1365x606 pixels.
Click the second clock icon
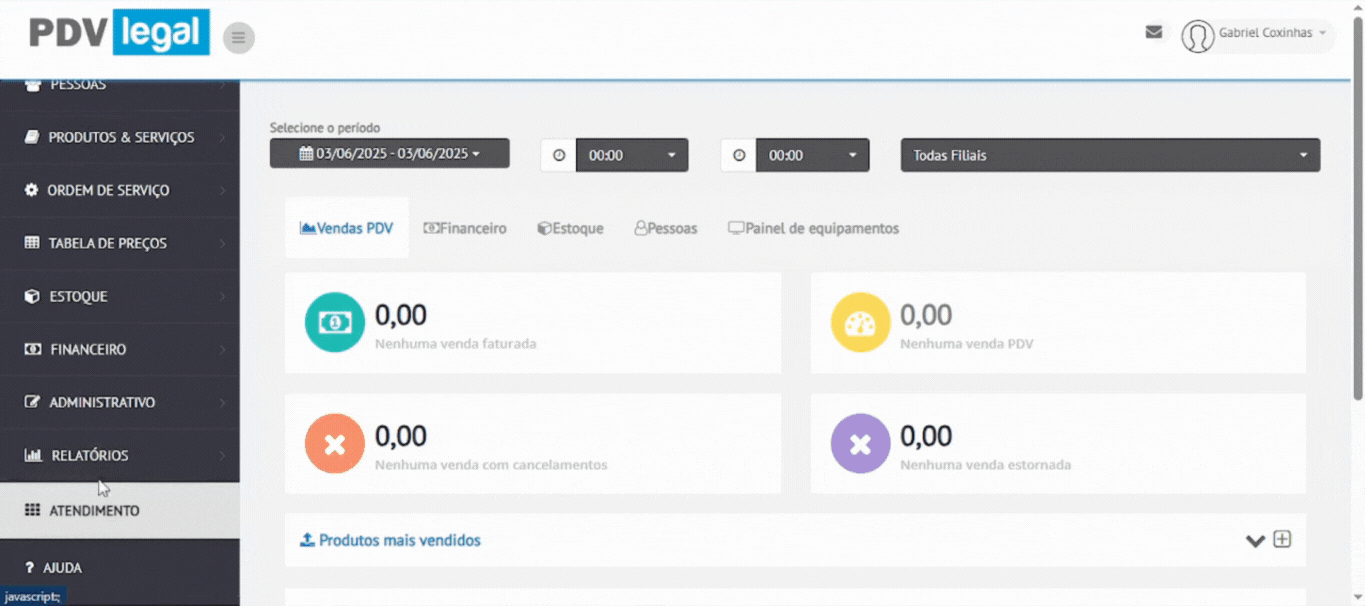(x=739, y=155)
